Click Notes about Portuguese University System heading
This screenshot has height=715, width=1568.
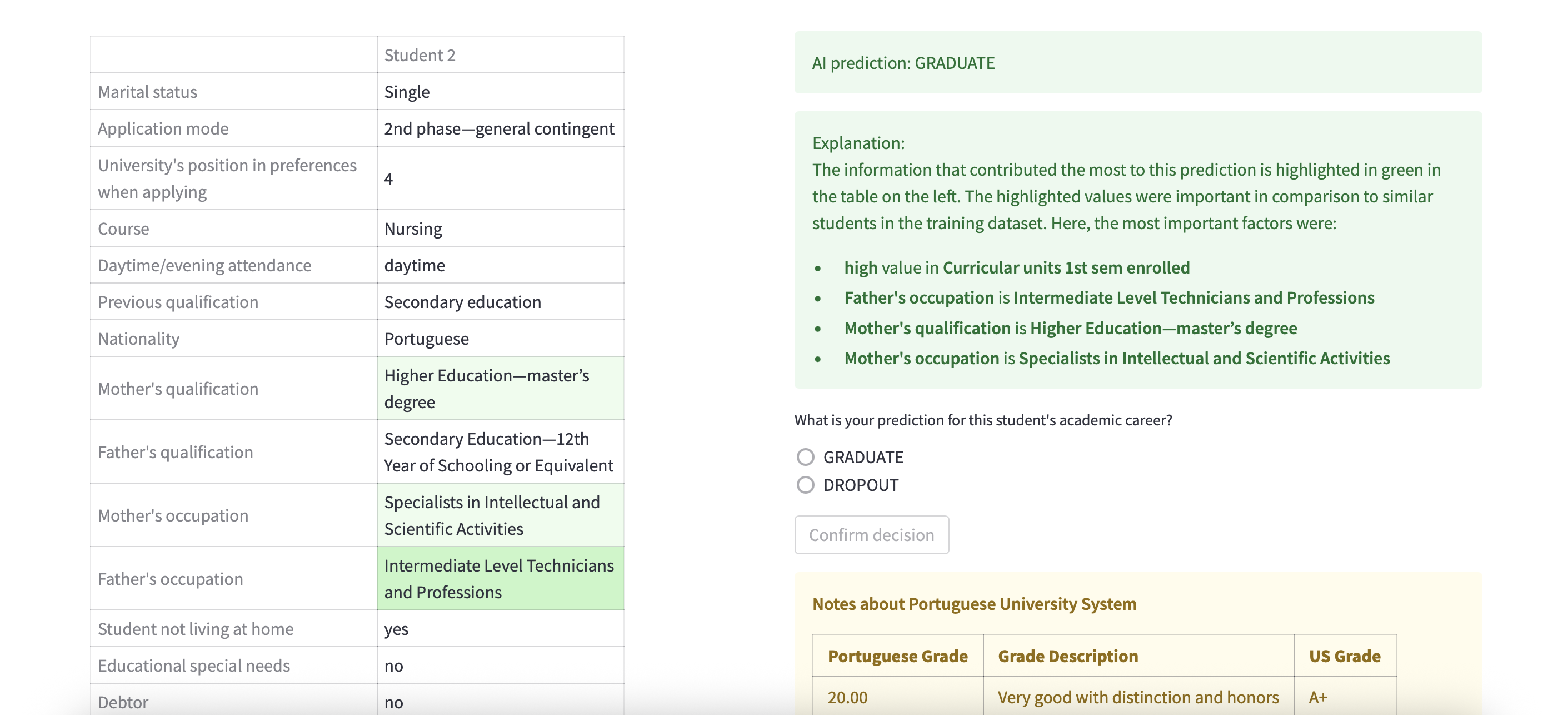coord(974,604)
